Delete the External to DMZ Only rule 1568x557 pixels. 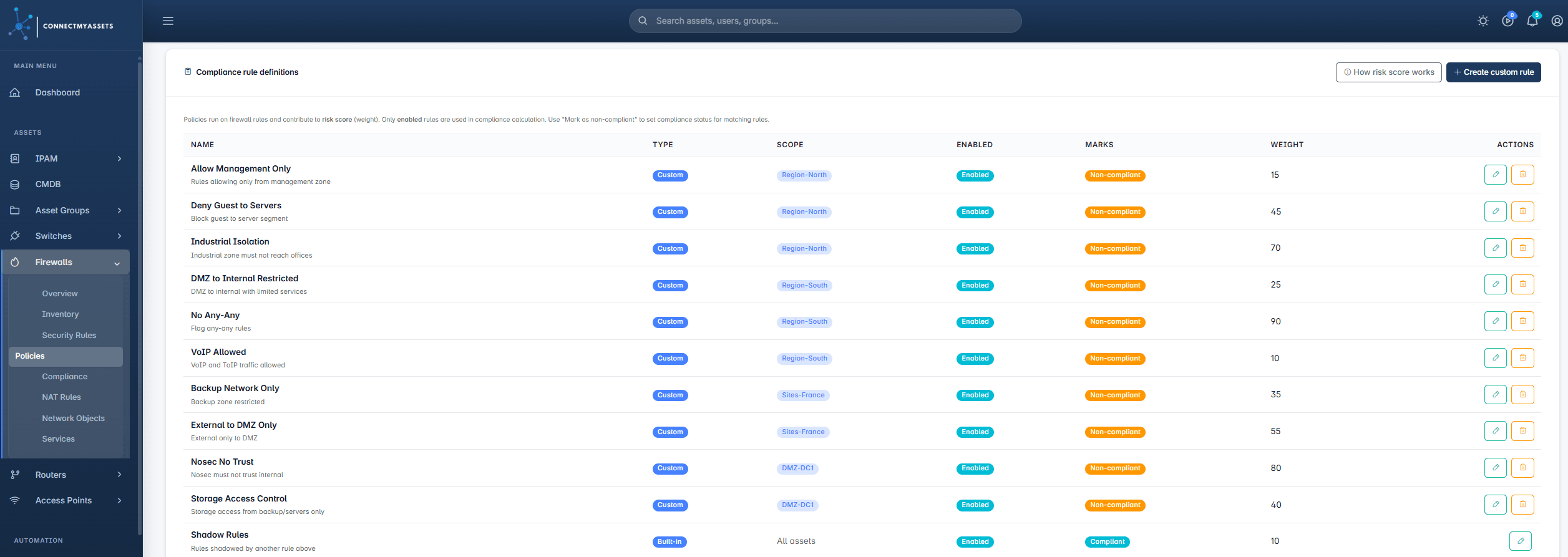point(1523,431)
